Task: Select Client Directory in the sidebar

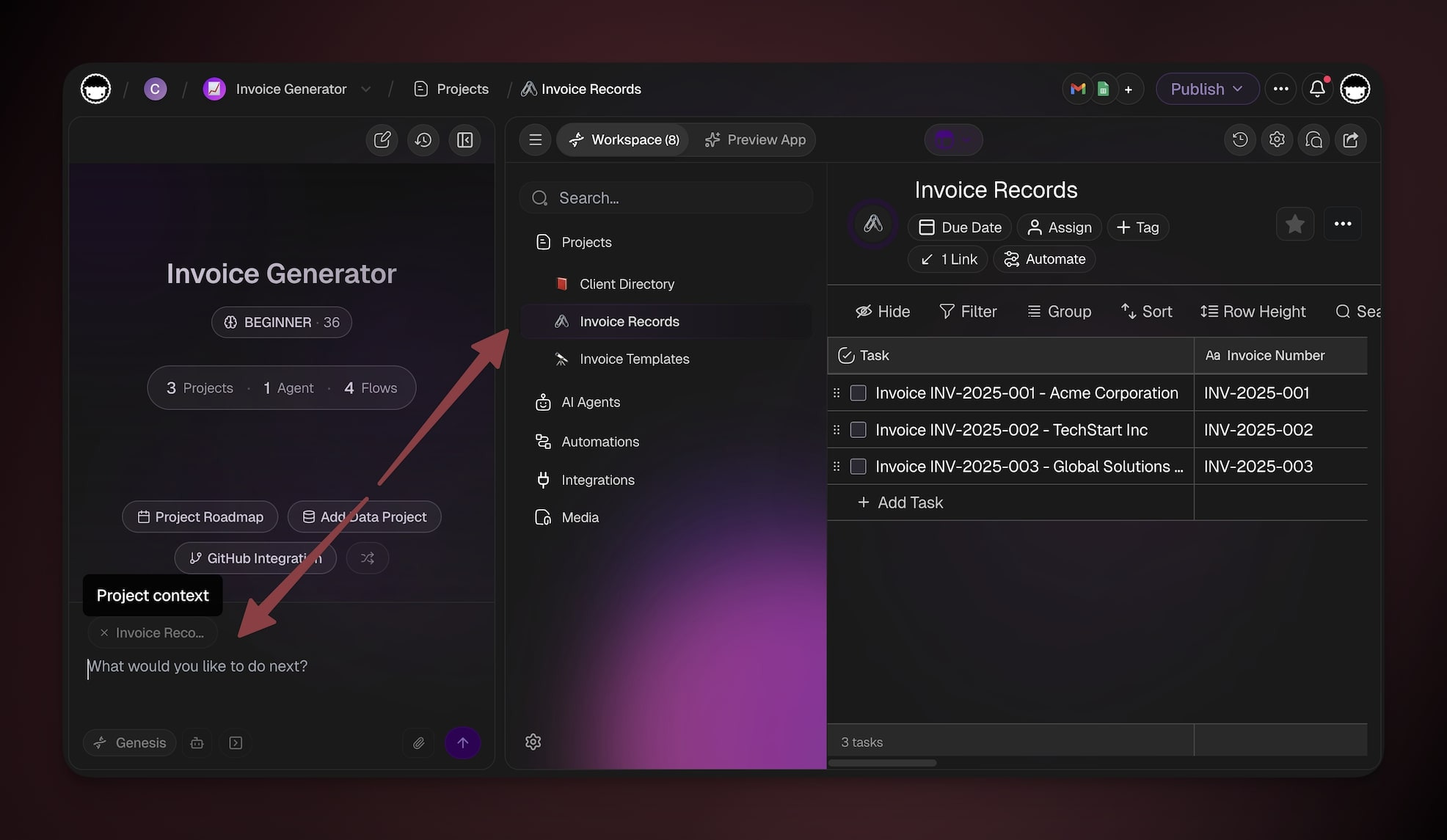Action: (x=627, y=284)
